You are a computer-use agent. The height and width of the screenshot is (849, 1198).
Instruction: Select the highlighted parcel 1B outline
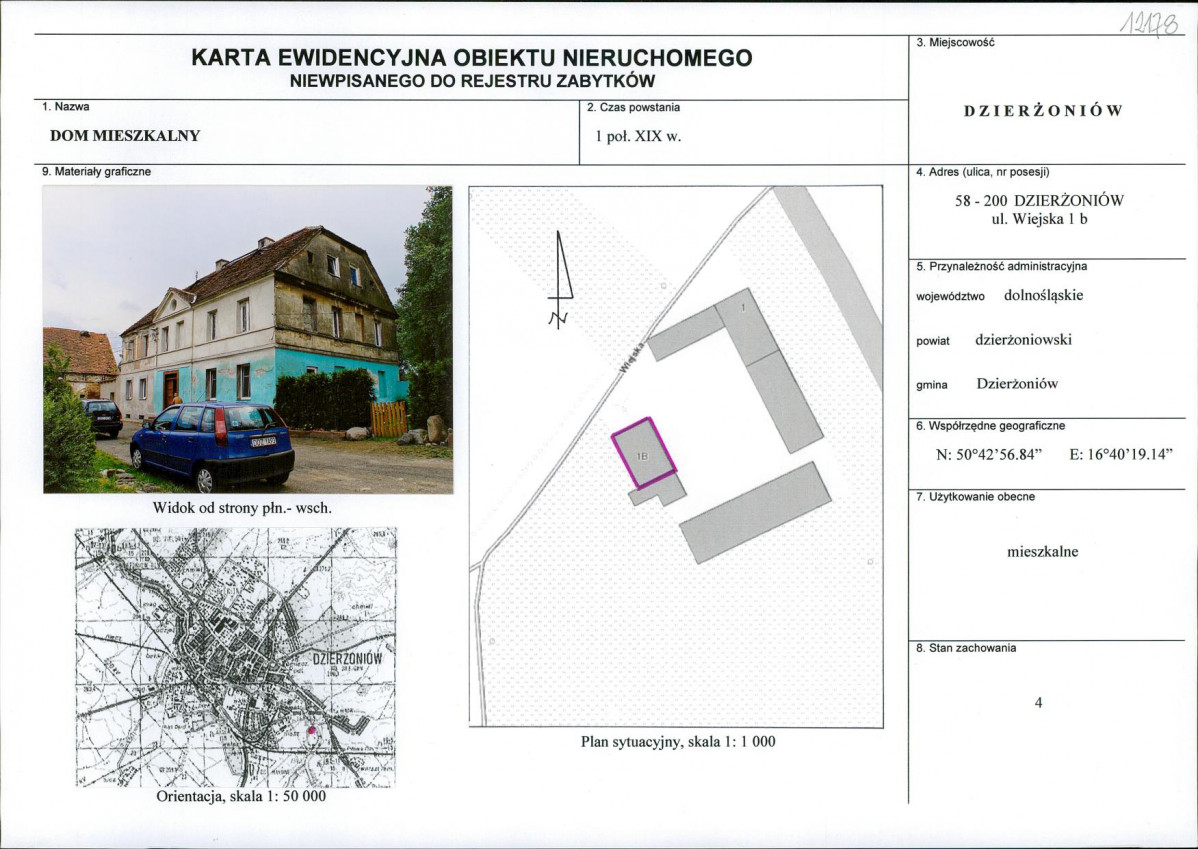(645, 455)
